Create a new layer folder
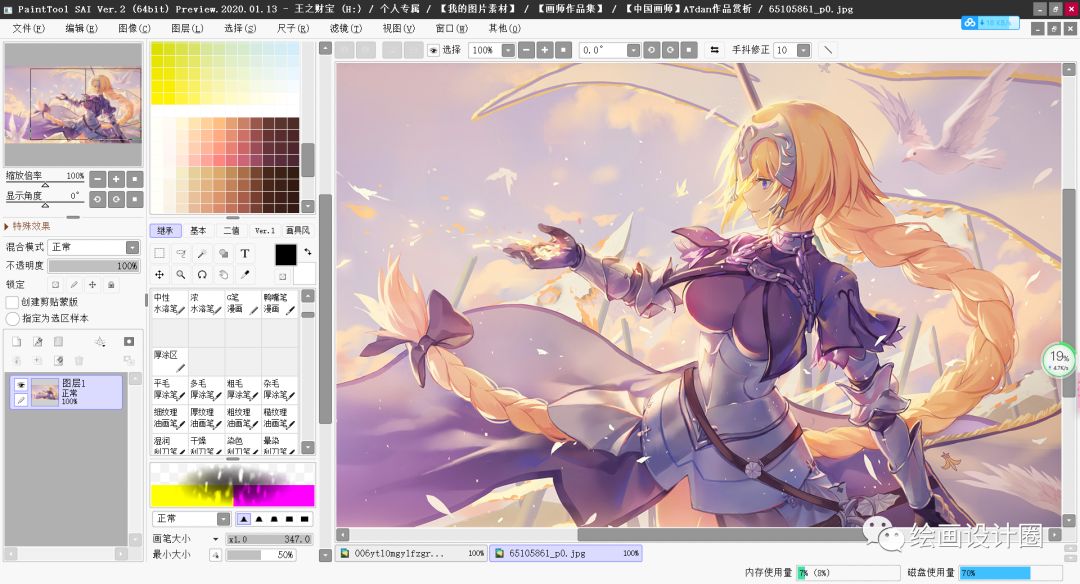Viewport: 1080px width, 584px height. [x=59, y=342]
